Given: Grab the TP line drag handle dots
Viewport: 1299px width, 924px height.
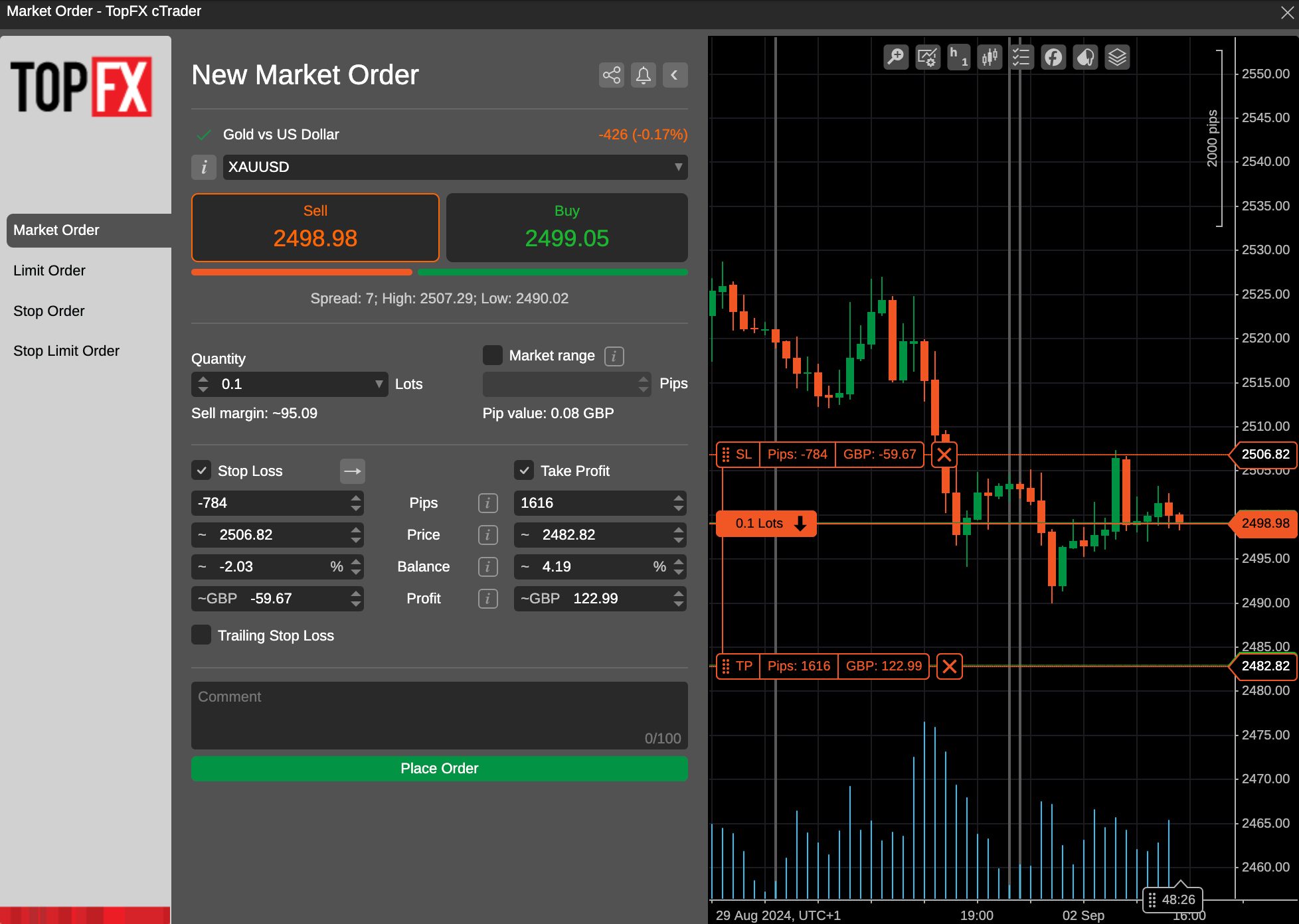Looking at the screenshot, I should point(725,666).
